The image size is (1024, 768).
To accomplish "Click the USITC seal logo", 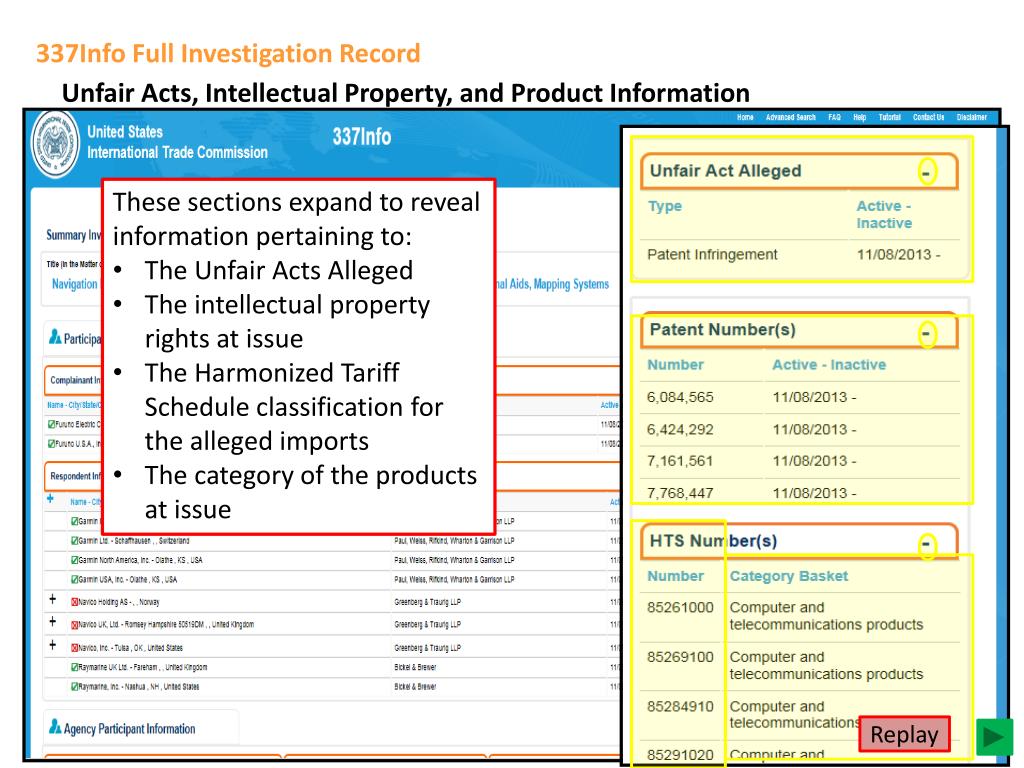I will click(56, 144).
